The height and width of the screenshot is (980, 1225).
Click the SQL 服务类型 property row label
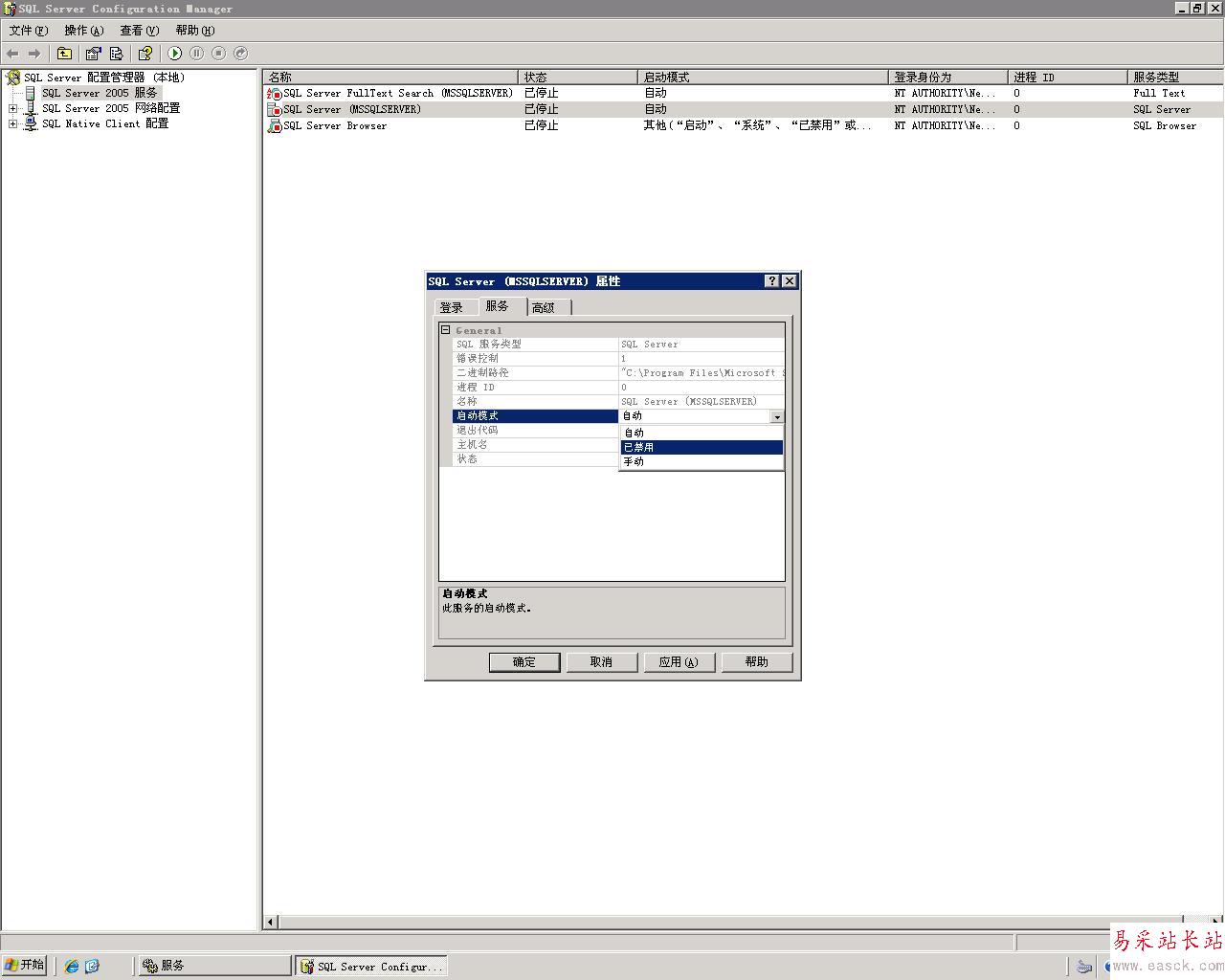coord(535,345)
